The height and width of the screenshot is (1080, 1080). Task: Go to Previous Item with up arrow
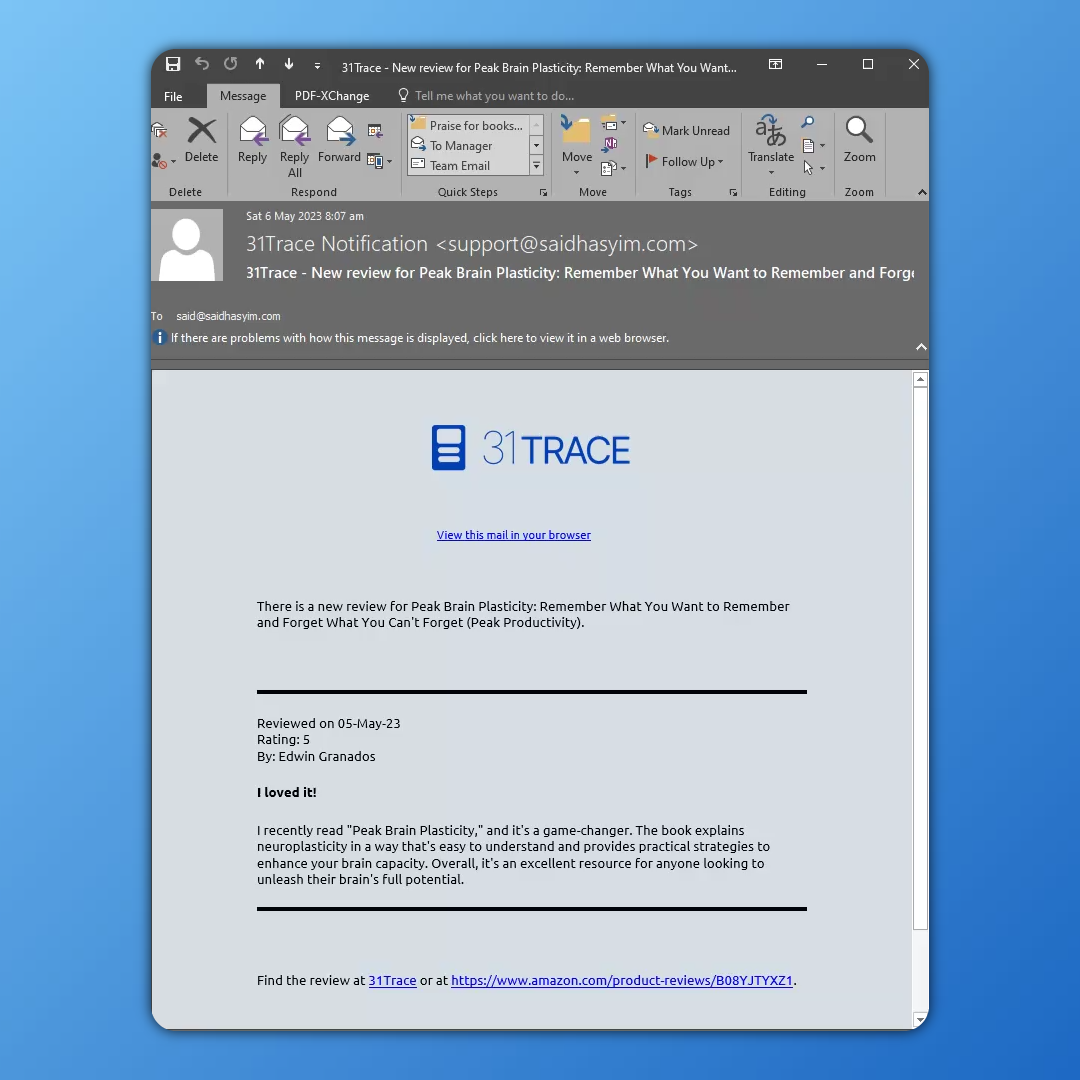(260, 64)
